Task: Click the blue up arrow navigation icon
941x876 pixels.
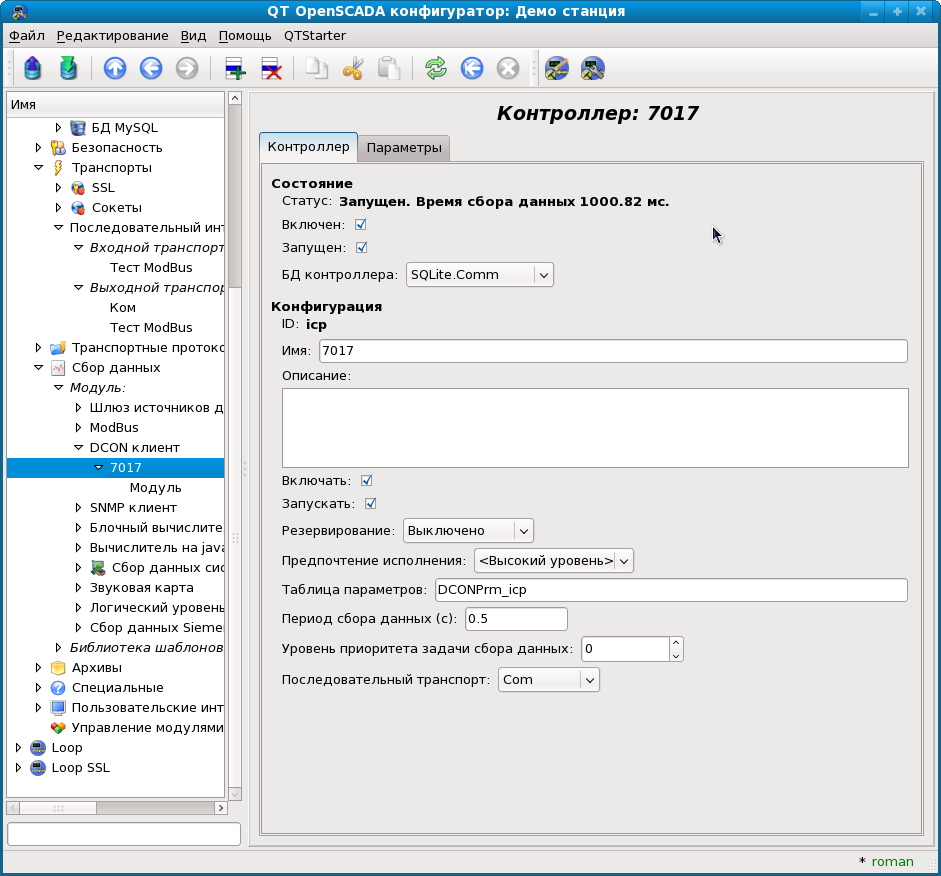Action: coord(115,69)
